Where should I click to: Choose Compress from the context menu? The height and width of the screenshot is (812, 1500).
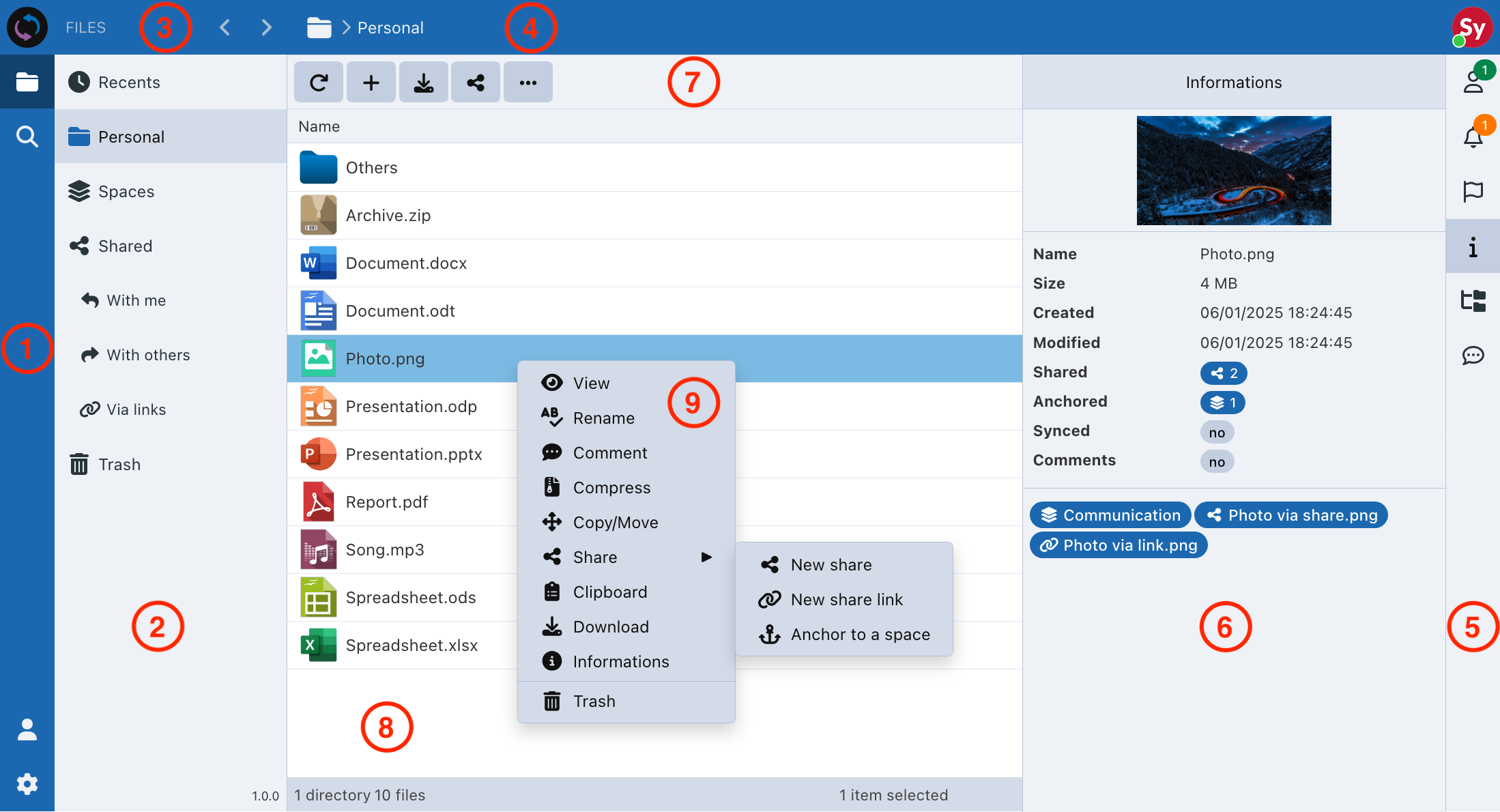tap(611, 487)
